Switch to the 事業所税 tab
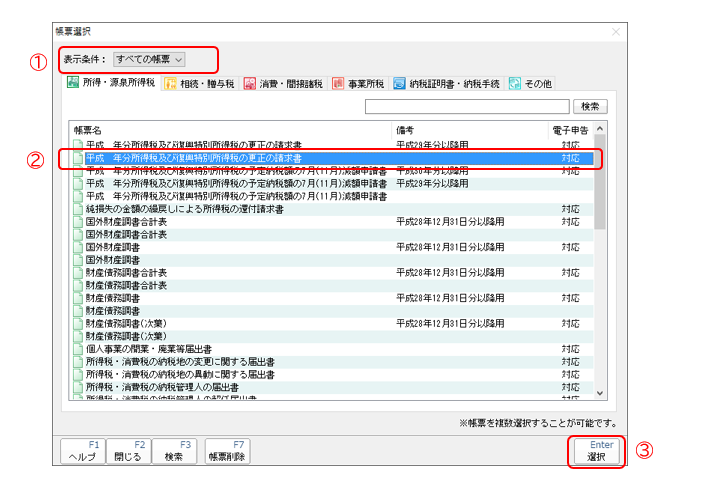 (358, 83)
